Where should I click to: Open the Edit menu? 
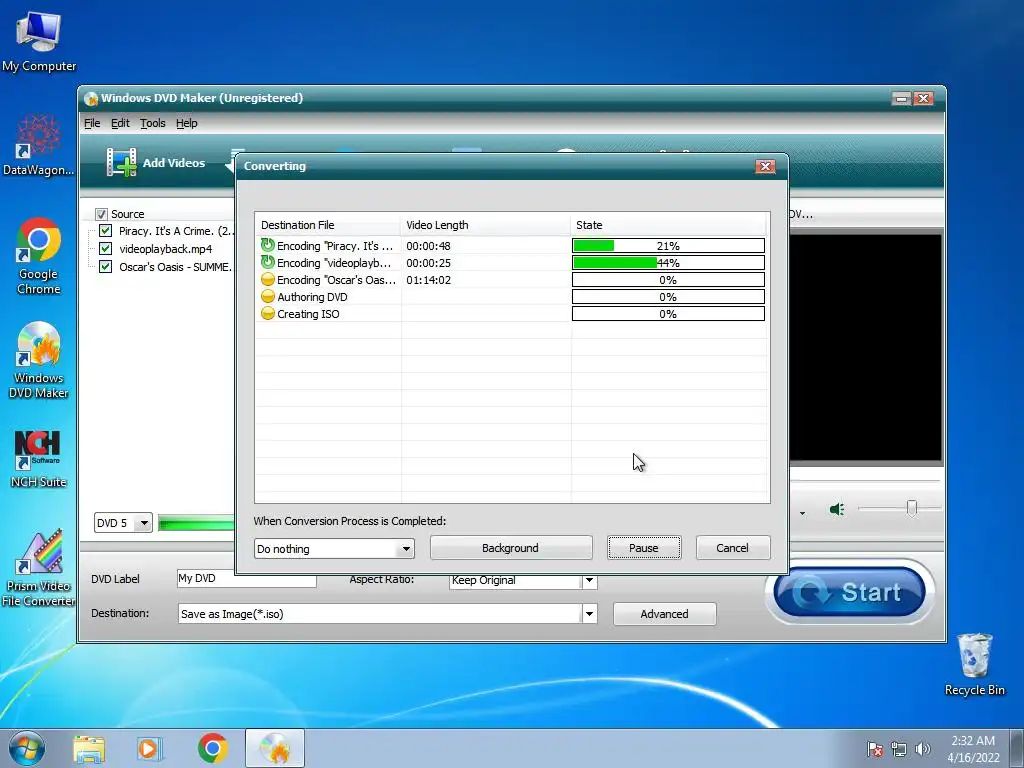(120, 123)
